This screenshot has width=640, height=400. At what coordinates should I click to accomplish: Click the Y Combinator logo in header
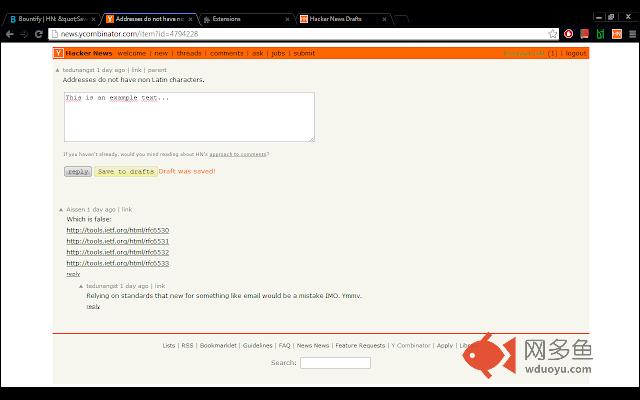coord(58,53)
